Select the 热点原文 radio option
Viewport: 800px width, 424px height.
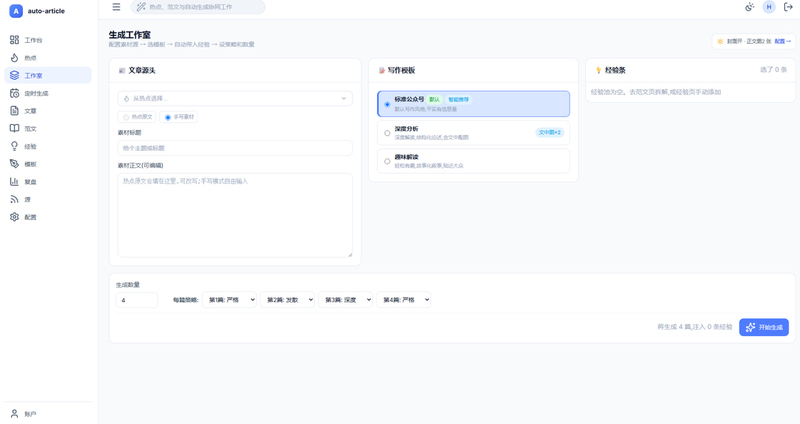126,117
